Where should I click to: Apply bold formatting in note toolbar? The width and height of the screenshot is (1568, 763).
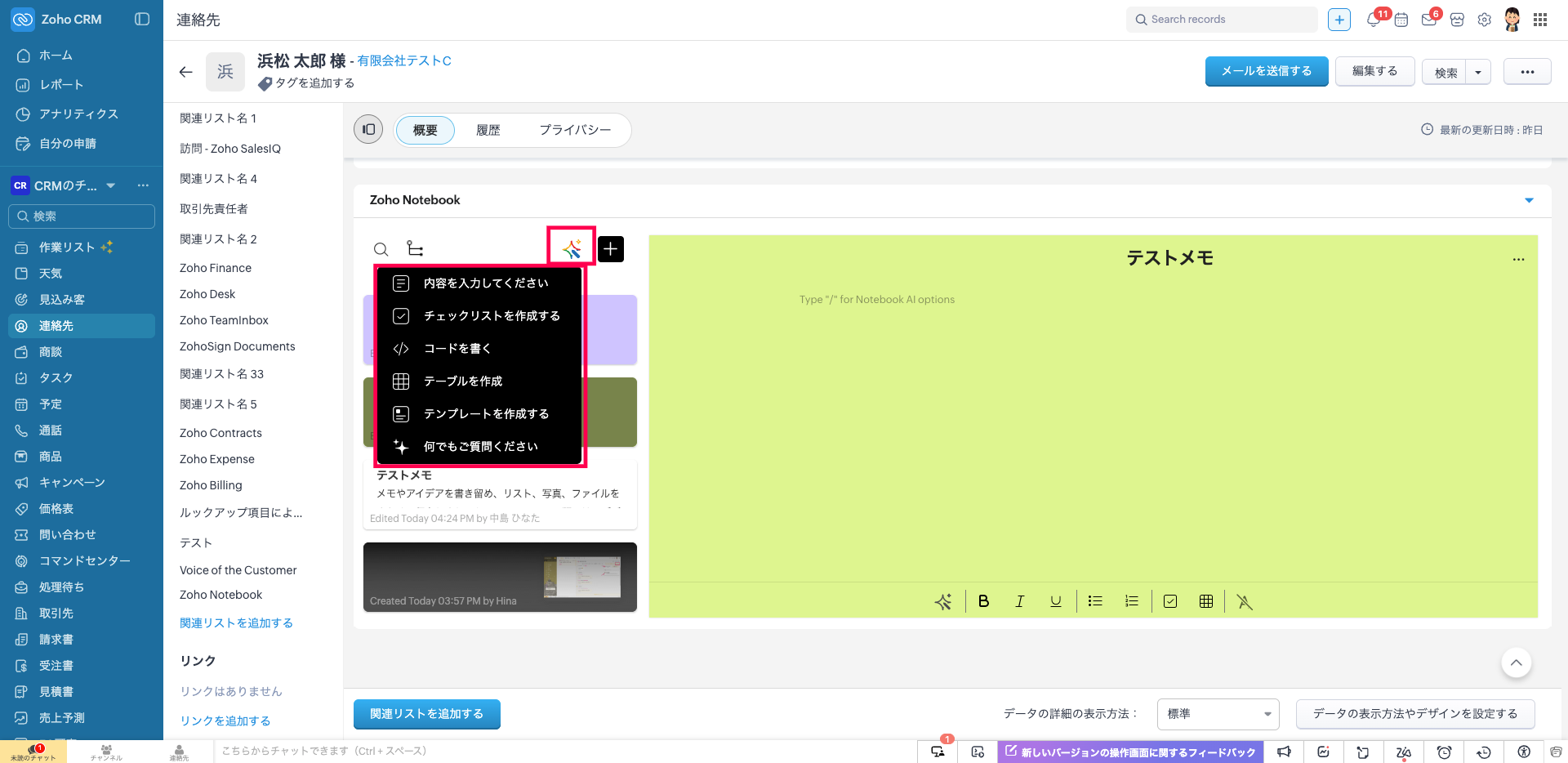[x=983, y=601]
